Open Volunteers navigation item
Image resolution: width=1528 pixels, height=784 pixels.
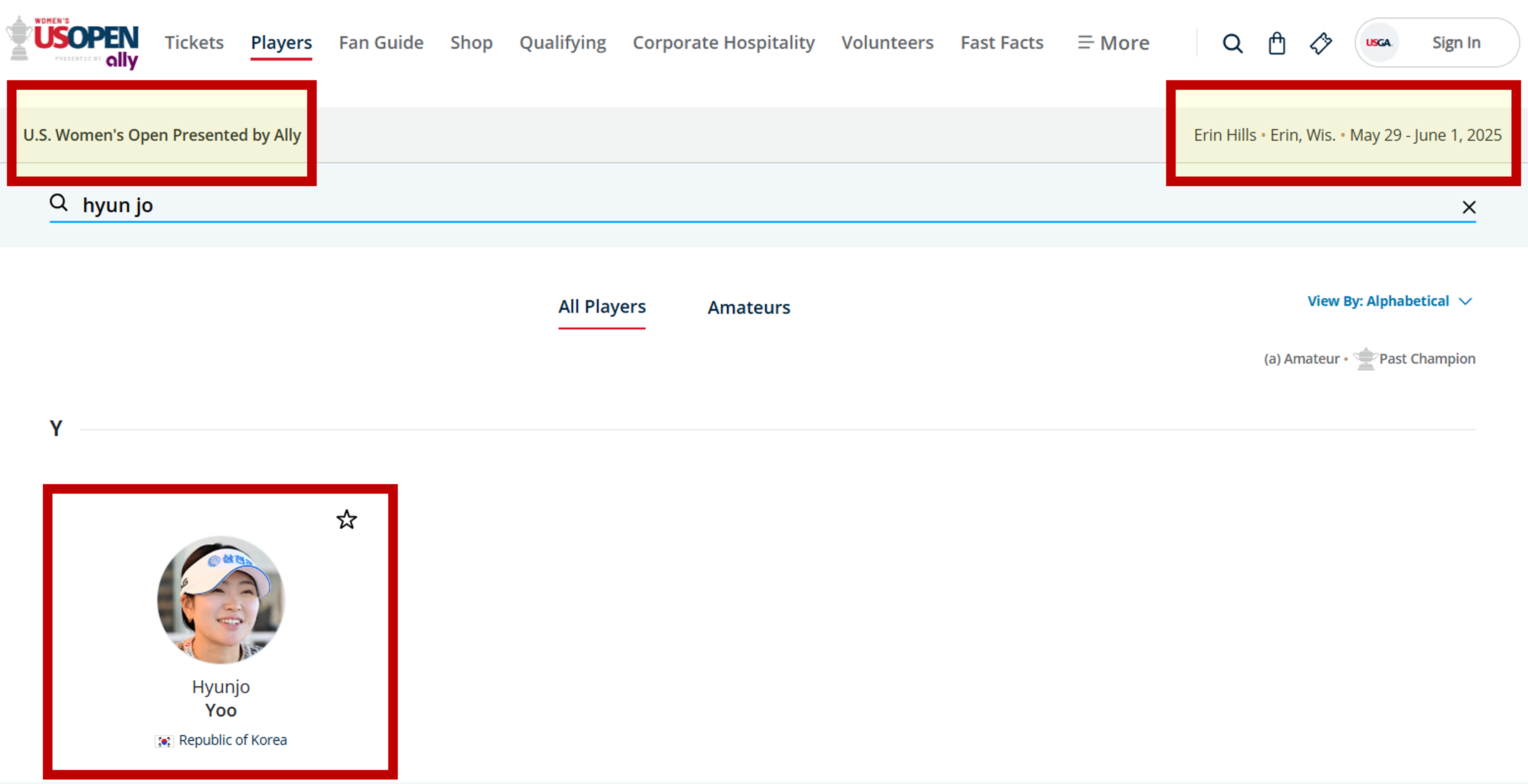point(887,43)
